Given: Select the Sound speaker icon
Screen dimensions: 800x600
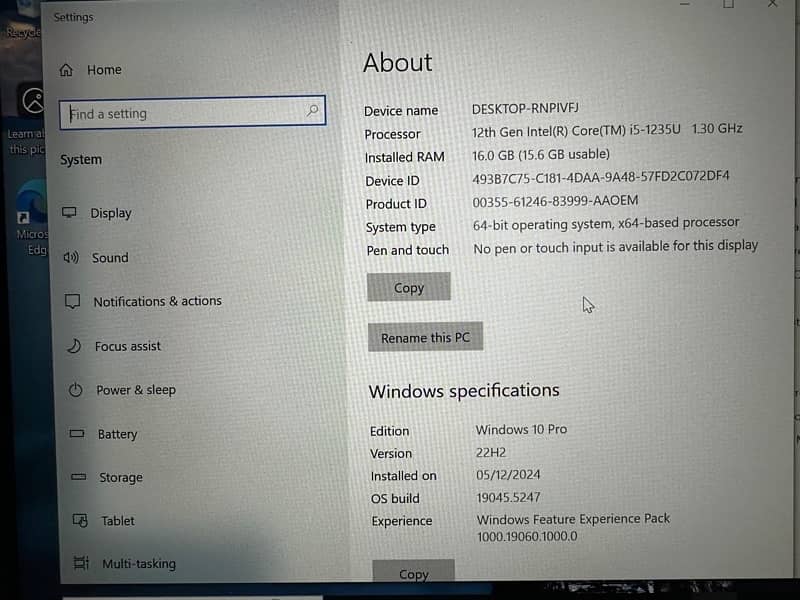Looking at the screenshot, I should click(70, 257).
